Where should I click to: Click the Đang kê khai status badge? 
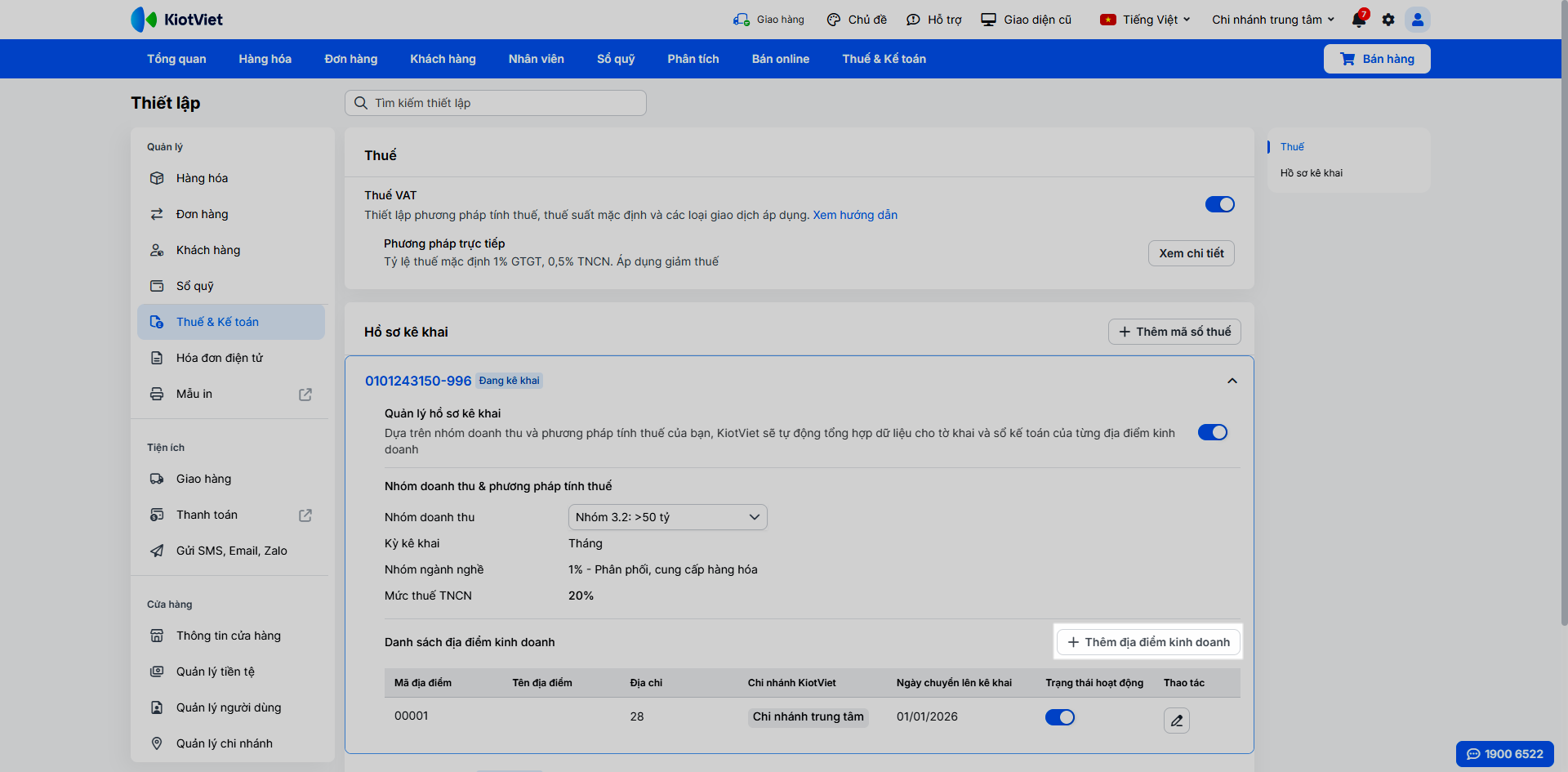510,381
